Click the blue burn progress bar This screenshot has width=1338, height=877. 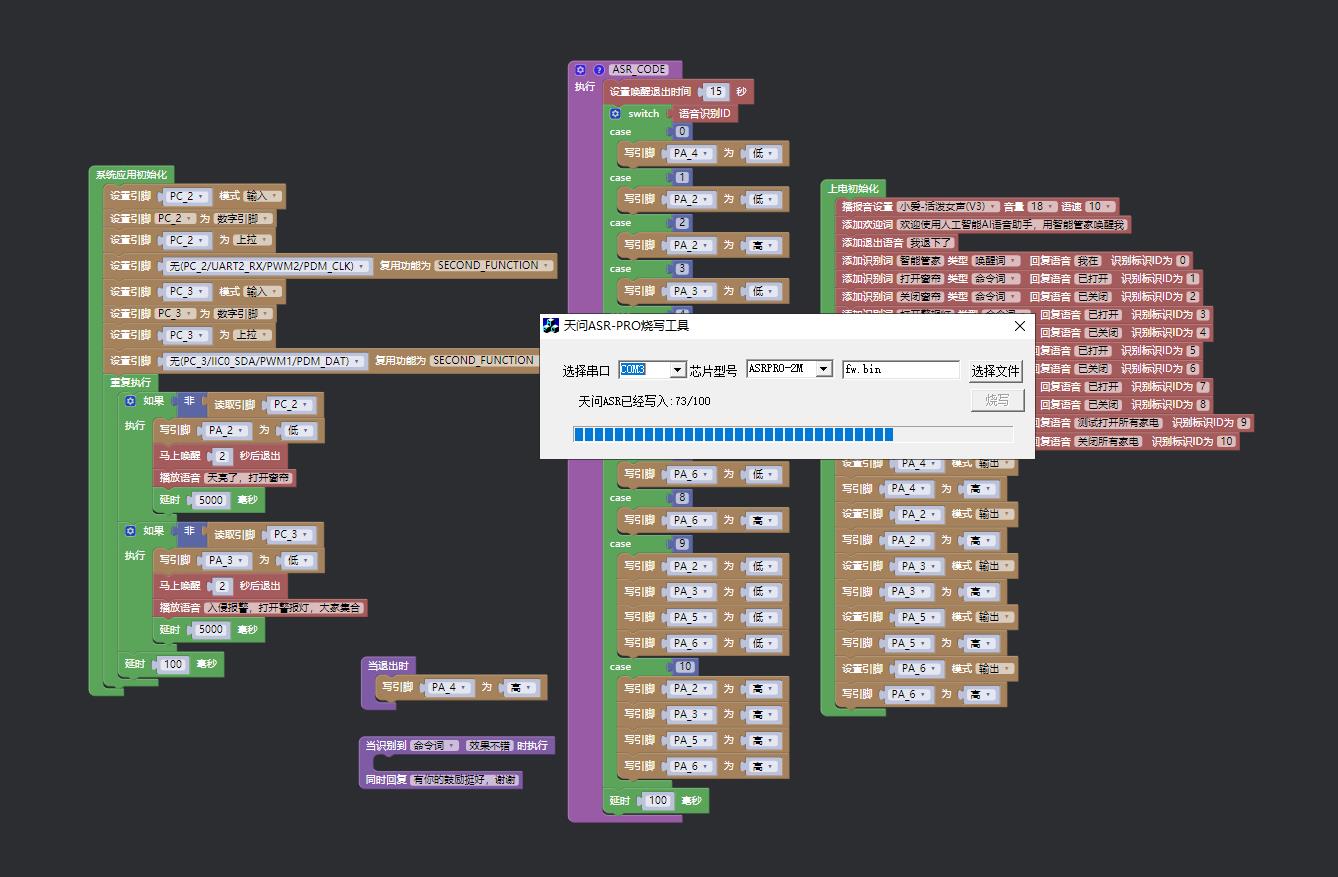(x=793, y=435)
